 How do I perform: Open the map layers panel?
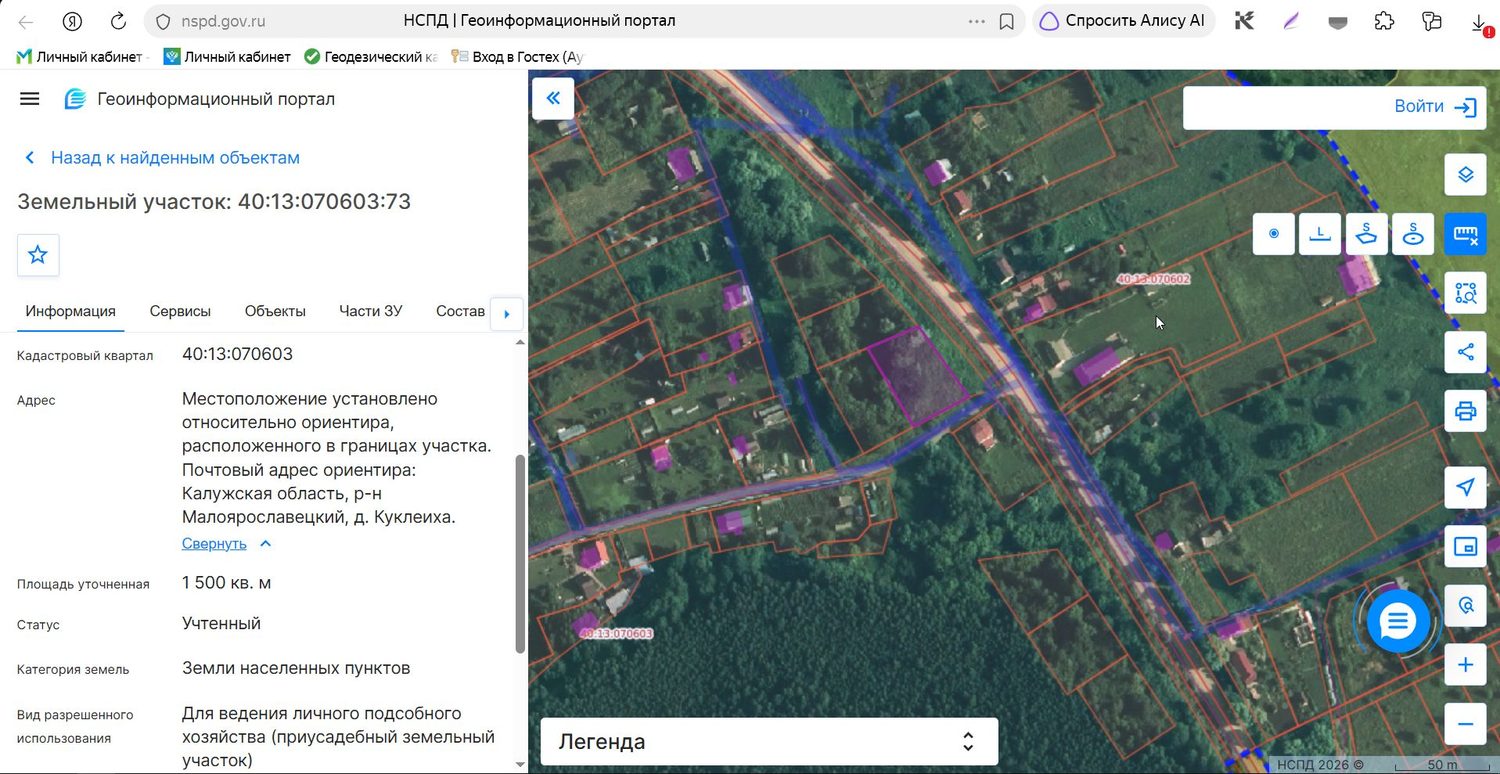click(x=1465, y=175)
